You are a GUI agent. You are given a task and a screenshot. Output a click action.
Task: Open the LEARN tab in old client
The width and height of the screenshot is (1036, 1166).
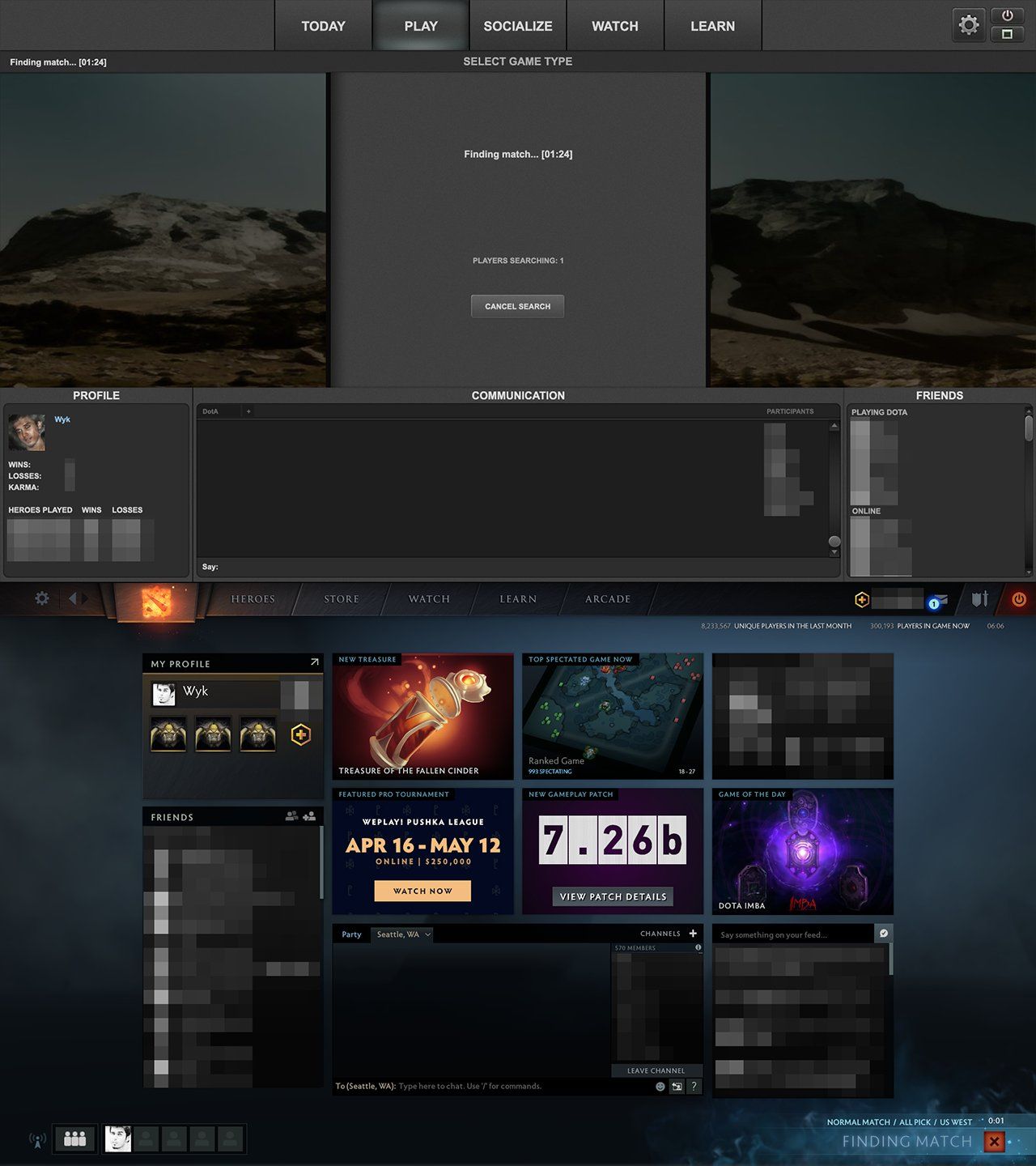[712, 26]
